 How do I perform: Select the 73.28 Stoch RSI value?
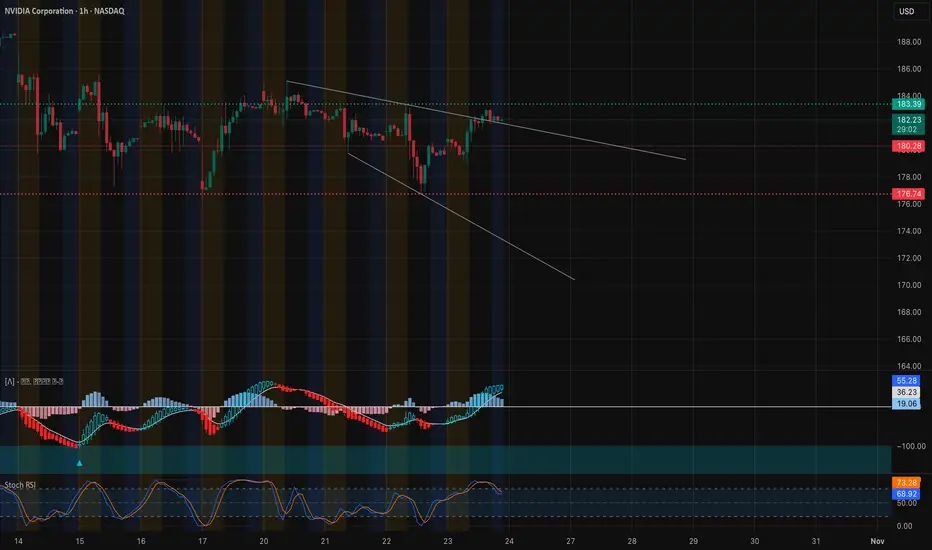906,483
